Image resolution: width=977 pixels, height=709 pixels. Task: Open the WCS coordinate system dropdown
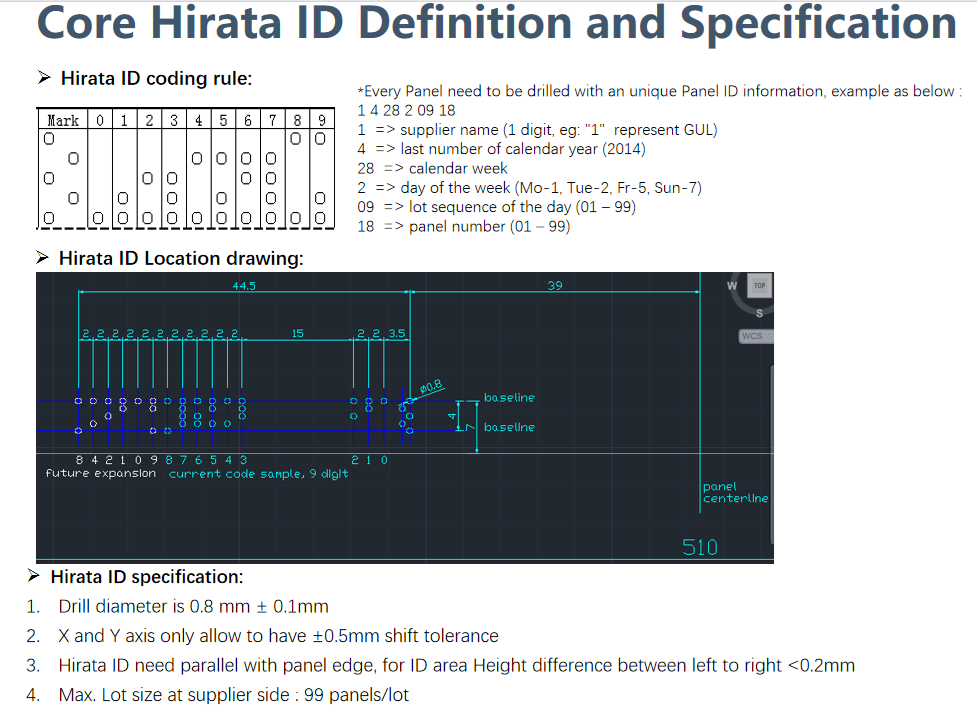click(756, 336)
